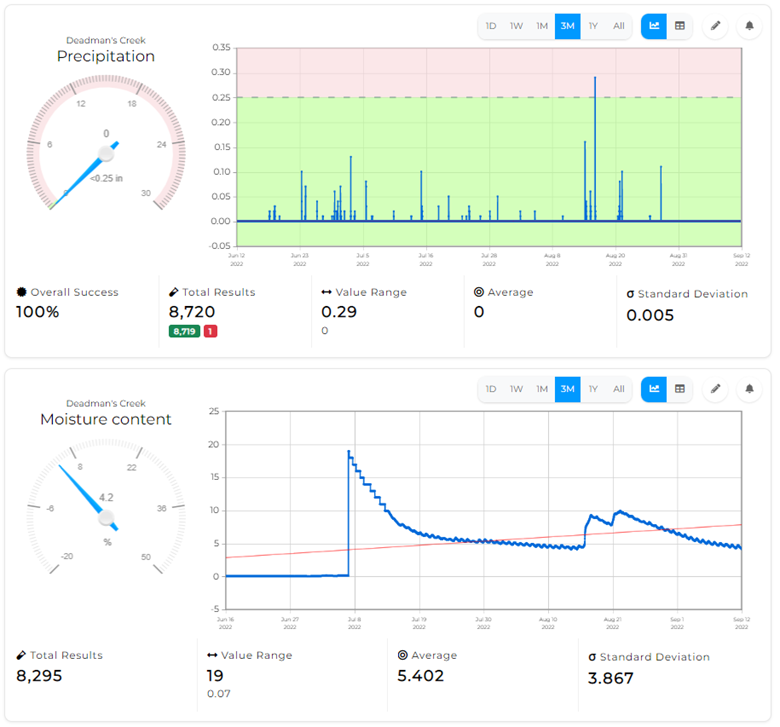780x727 pixels.
Task: Switch Precipitation panel to chart view
Action: (654, 26)
